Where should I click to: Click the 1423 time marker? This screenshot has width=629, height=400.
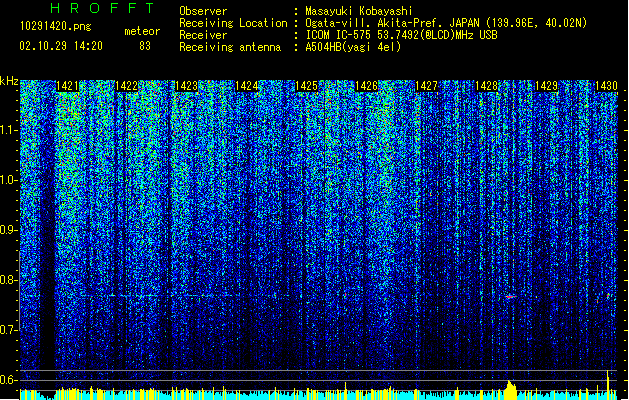187,86
